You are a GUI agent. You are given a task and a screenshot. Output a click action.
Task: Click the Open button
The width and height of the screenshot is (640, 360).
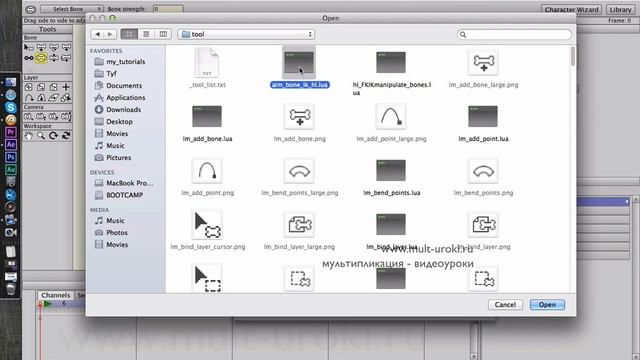point(547,304)
